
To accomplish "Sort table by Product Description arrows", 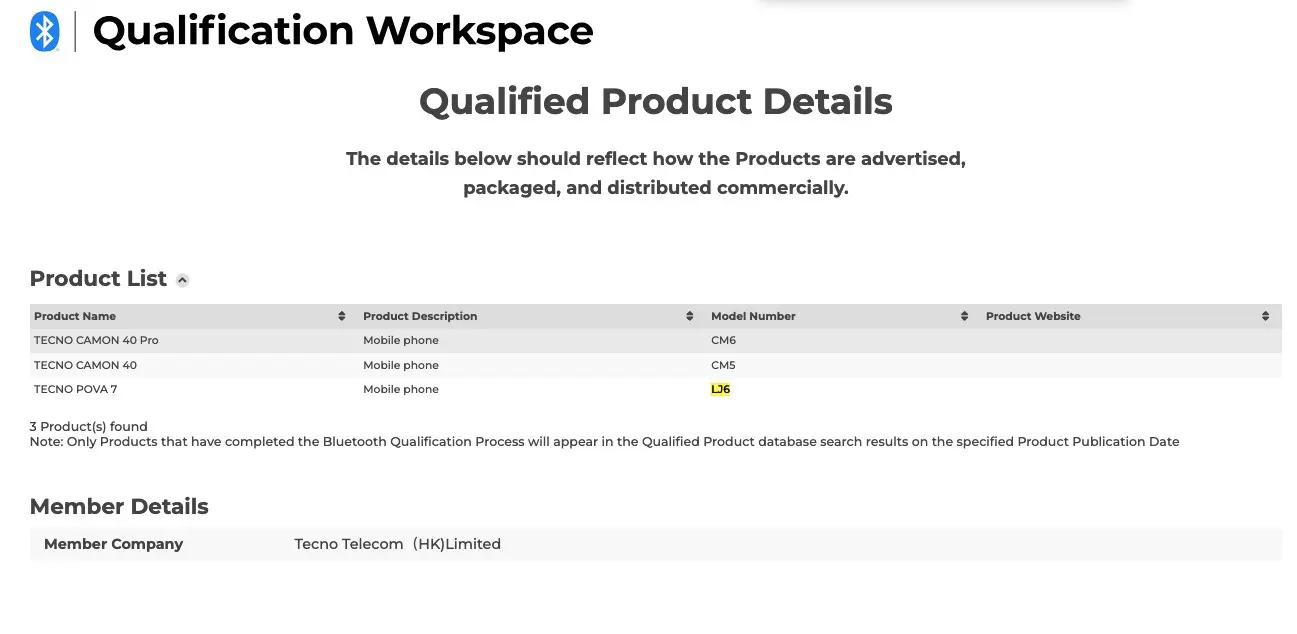I will pyautogui.click(x=690, y=316).
